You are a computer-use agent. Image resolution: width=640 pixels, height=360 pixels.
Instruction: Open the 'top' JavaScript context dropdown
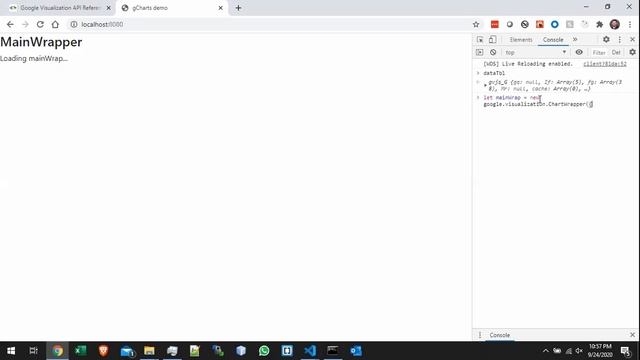click(x=536, y=52)
